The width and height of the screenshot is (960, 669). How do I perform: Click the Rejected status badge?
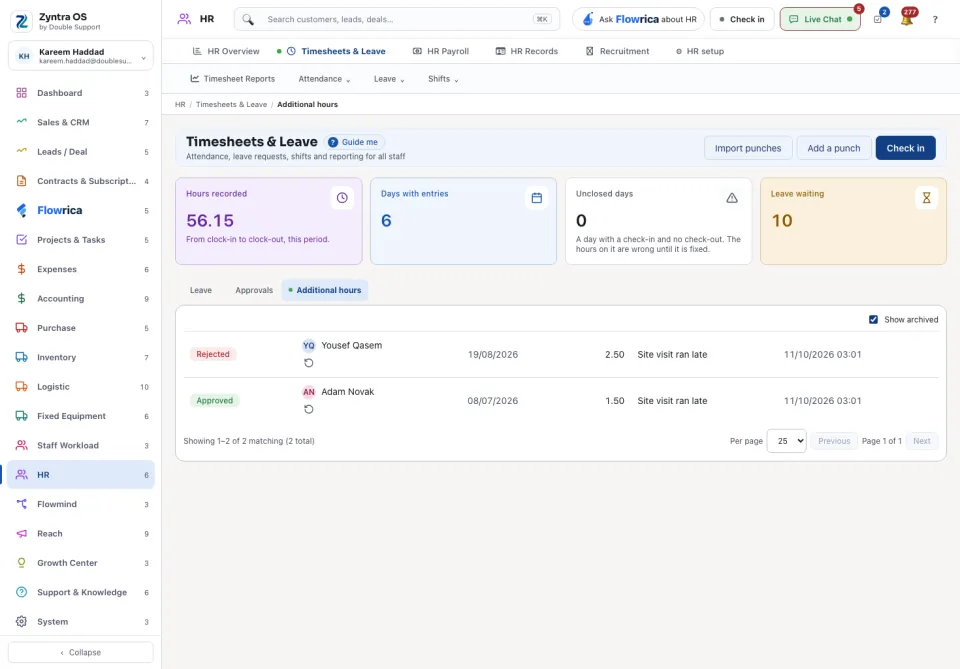(213, 354)
